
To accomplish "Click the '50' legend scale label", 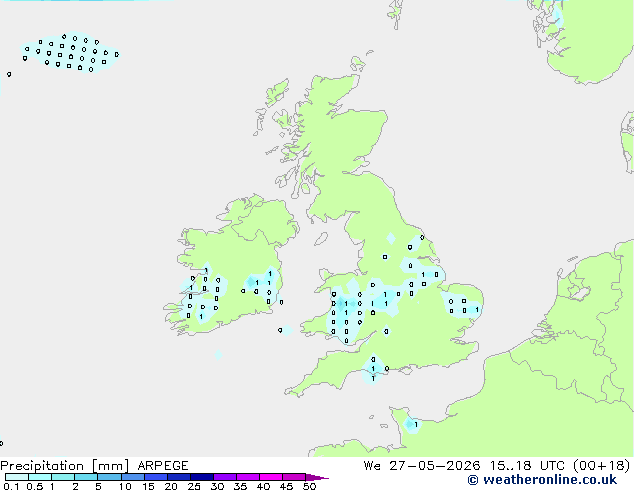I will pyautogui.click(x=309, y=486).
